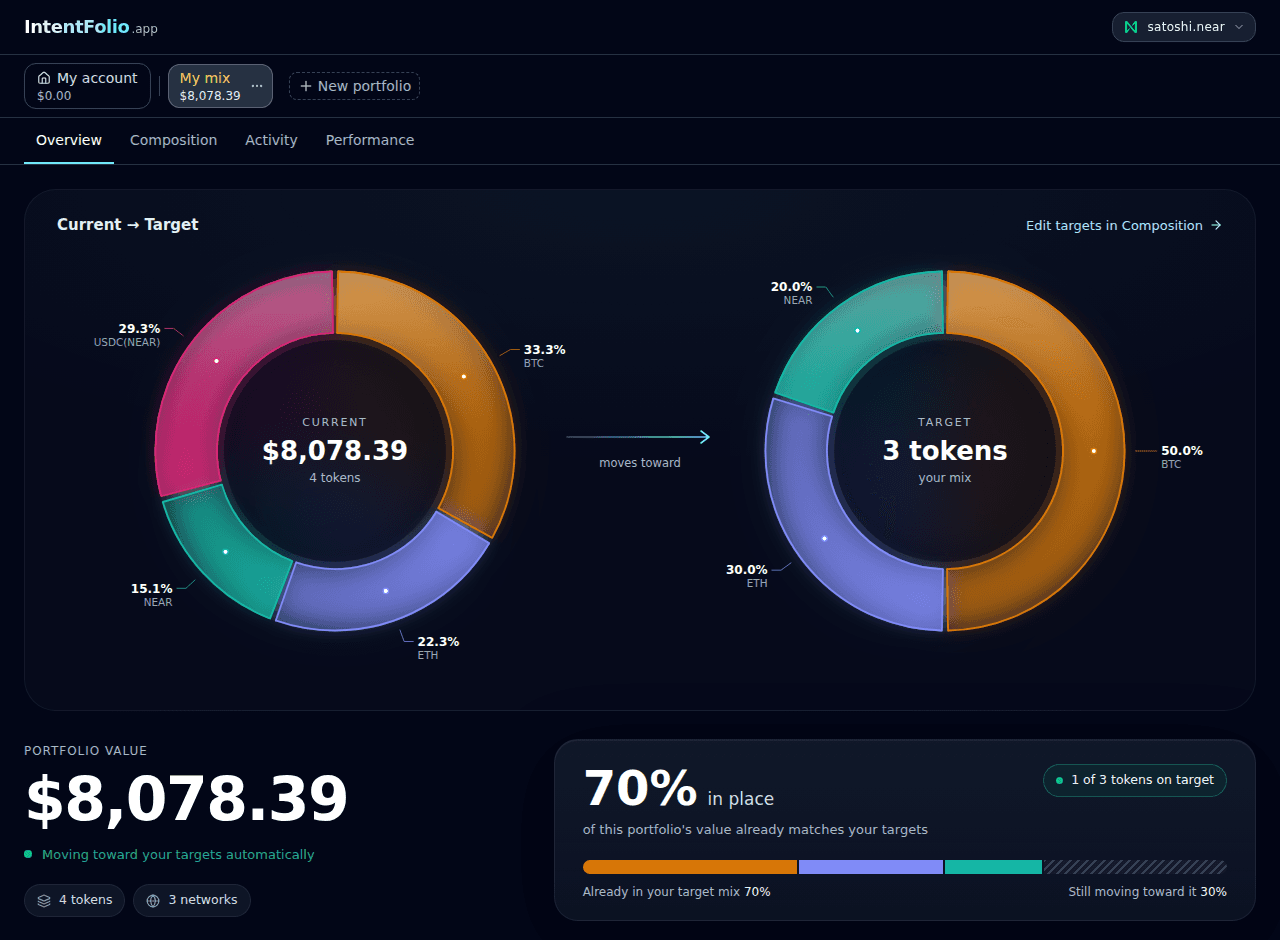Switch to the Composition tab

173,140
